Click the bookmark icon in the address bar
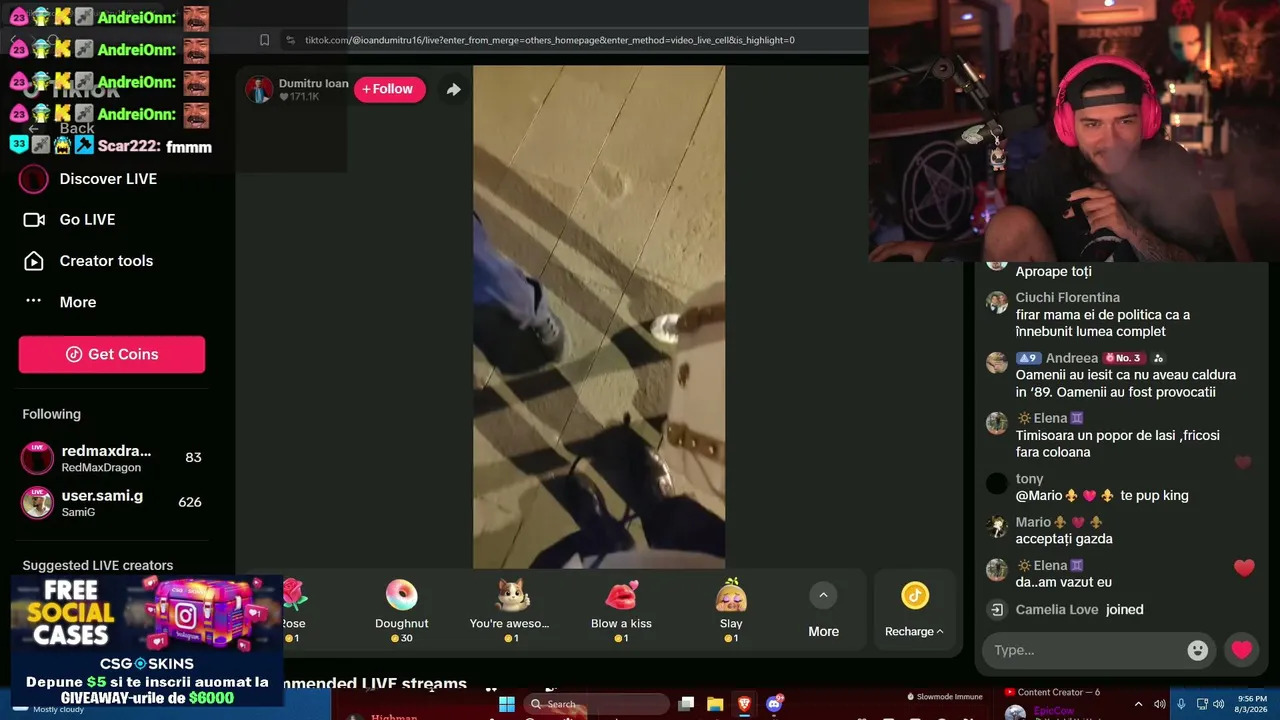 tap(264, 40)
